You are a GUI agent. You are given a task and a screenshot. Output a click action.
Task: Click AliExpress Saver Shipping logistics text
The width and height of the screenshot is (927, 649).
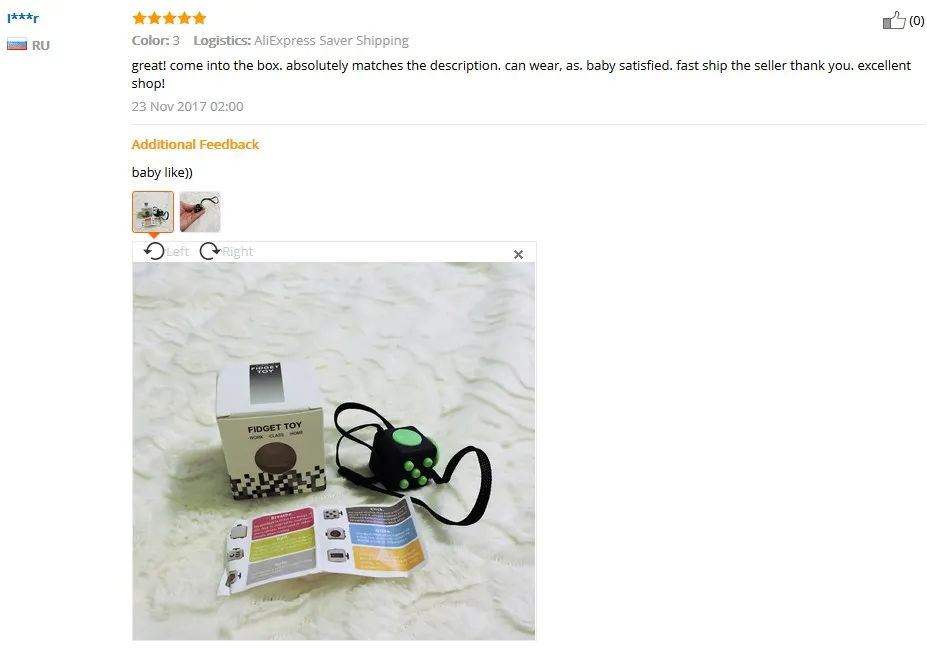click(331, 41)
